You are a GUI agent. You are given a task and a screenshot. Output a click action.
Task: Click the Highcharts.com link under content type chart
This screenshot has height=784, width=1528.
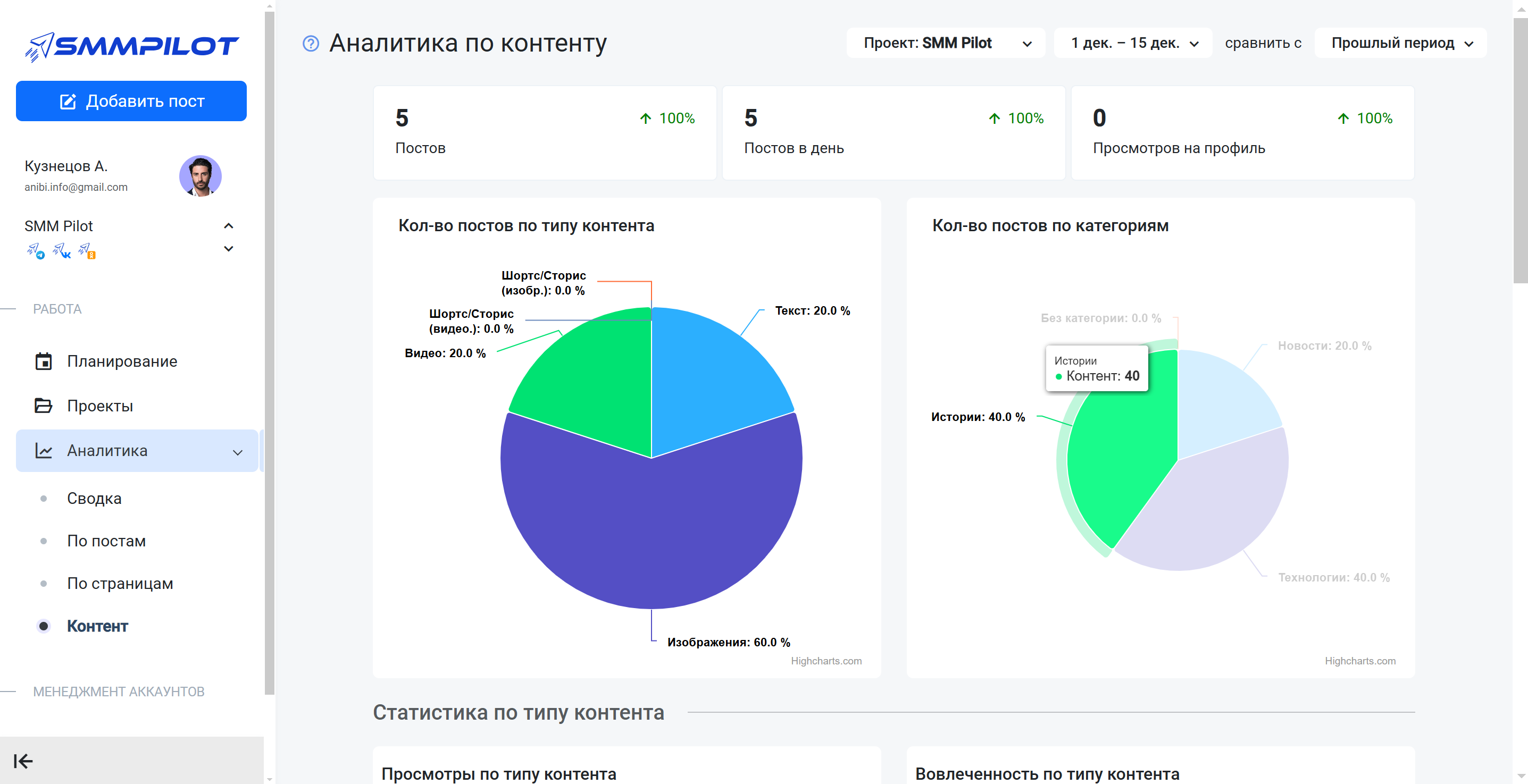coord(826,661)
